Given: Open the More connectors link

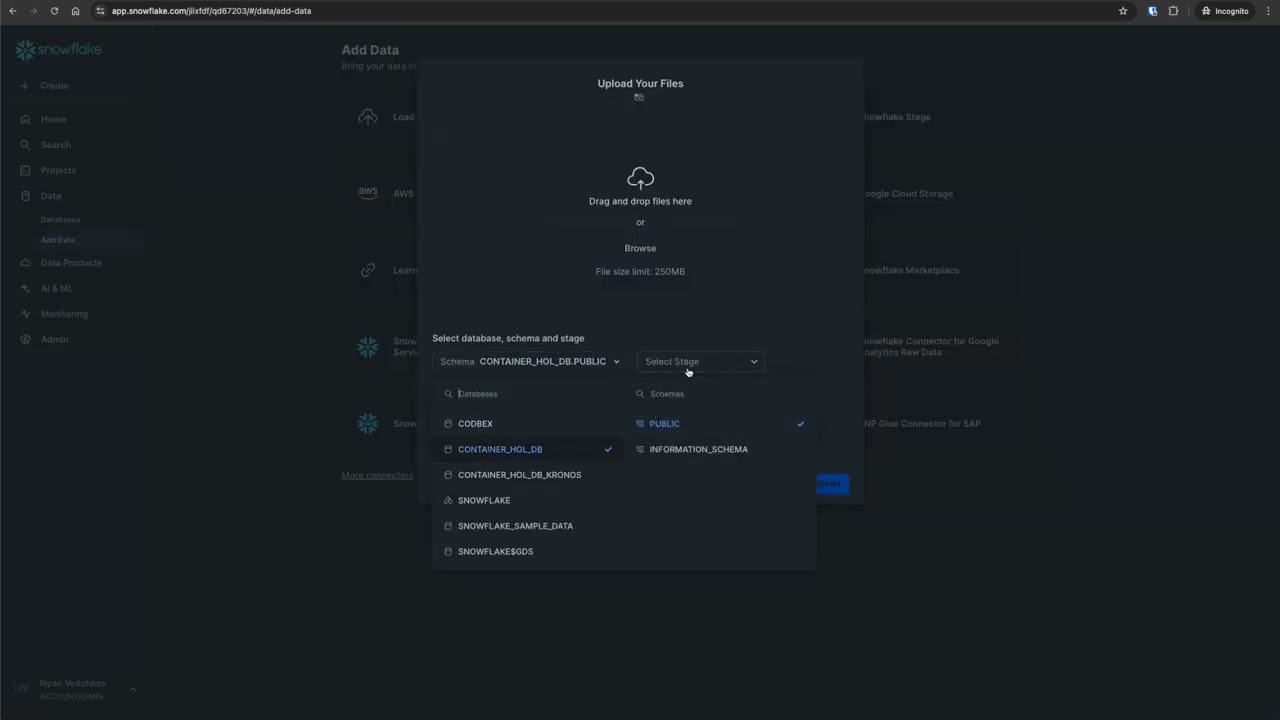Looking at the screenshot, I should click(x=377, y=475).
